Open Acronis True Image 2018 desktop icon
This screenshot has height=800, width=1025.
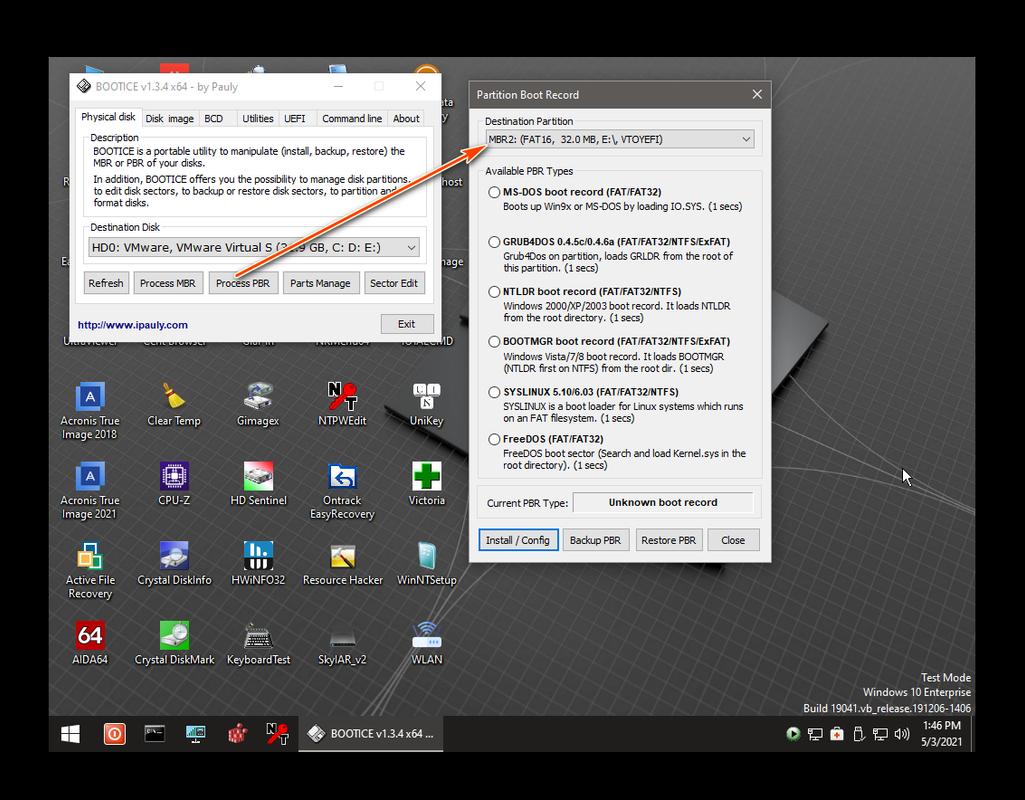click(x=90, y=410)
